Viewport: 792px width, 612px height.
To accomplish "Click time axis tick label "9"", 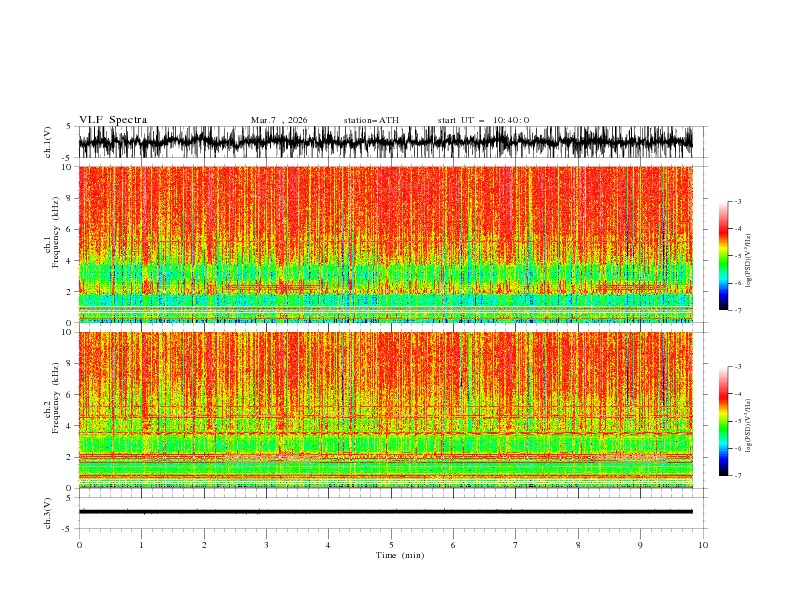I will [x=640, y=545].
